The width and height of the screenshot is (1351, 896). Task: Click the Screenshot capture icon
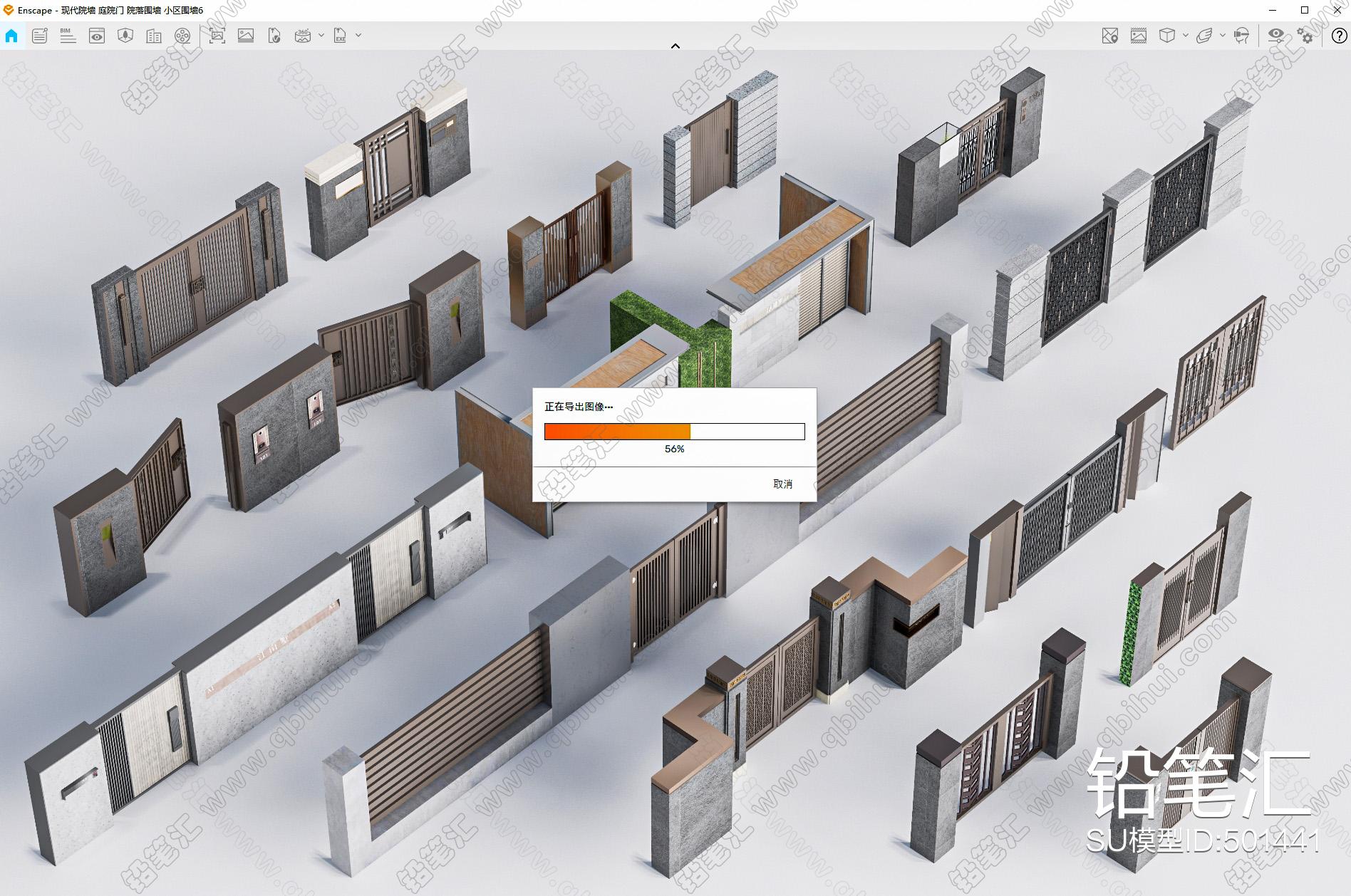[217, 36]
